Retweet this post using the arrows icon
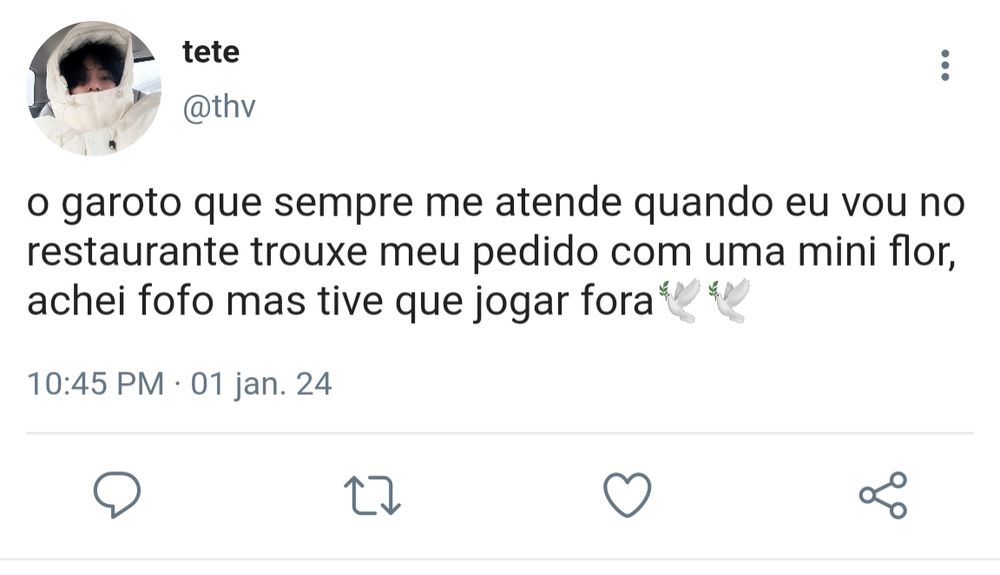This screenshot has width=1000, height=575. pos(372,495)
